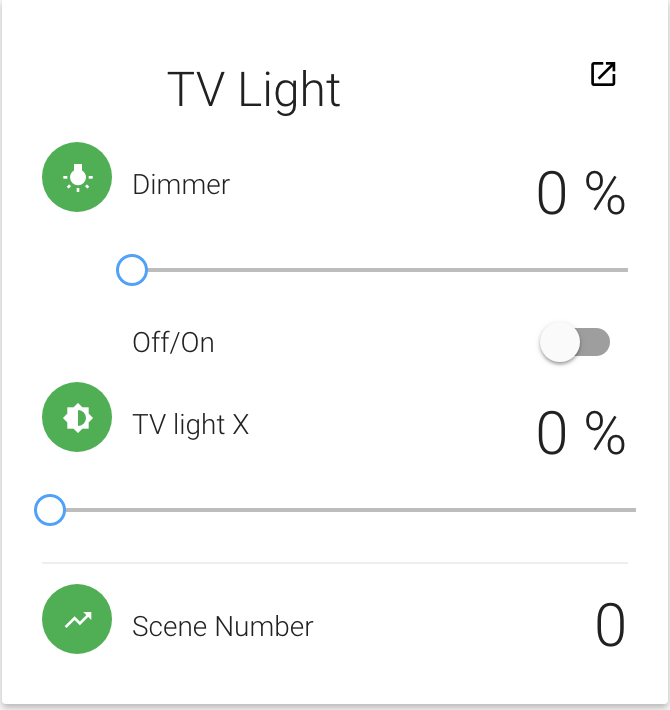Click the Dimmer label text
Screen dimensions: 670x710
click(x=181, y=184)
